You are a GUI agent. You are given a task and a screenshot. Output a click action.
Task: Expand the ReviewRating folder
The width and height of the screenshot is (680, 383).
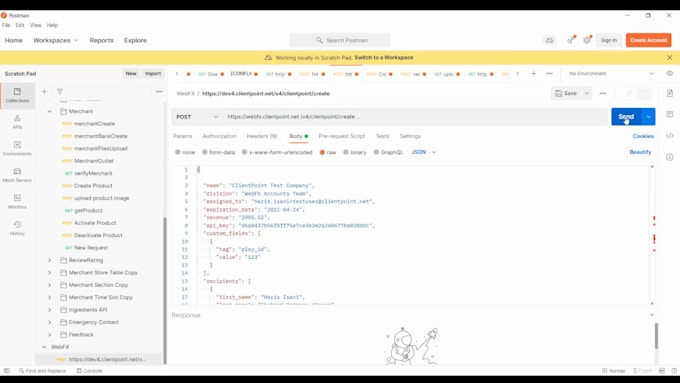tap(49, 260)
